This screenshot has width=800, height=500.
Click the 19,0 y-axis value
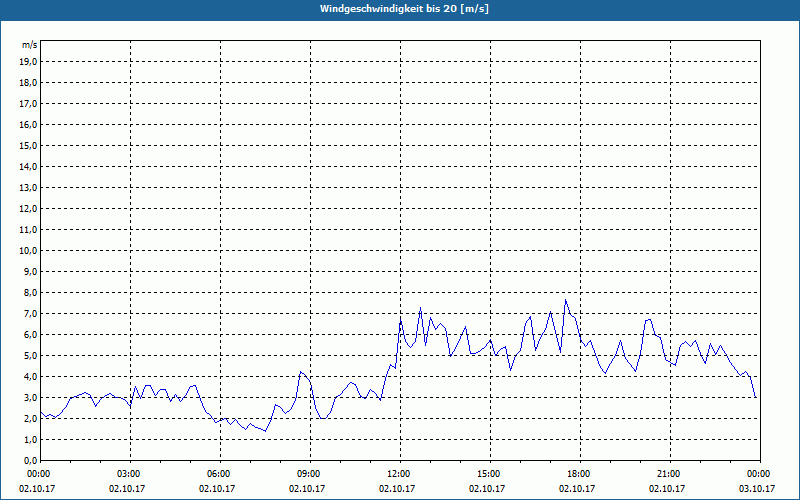click(28, 62)
